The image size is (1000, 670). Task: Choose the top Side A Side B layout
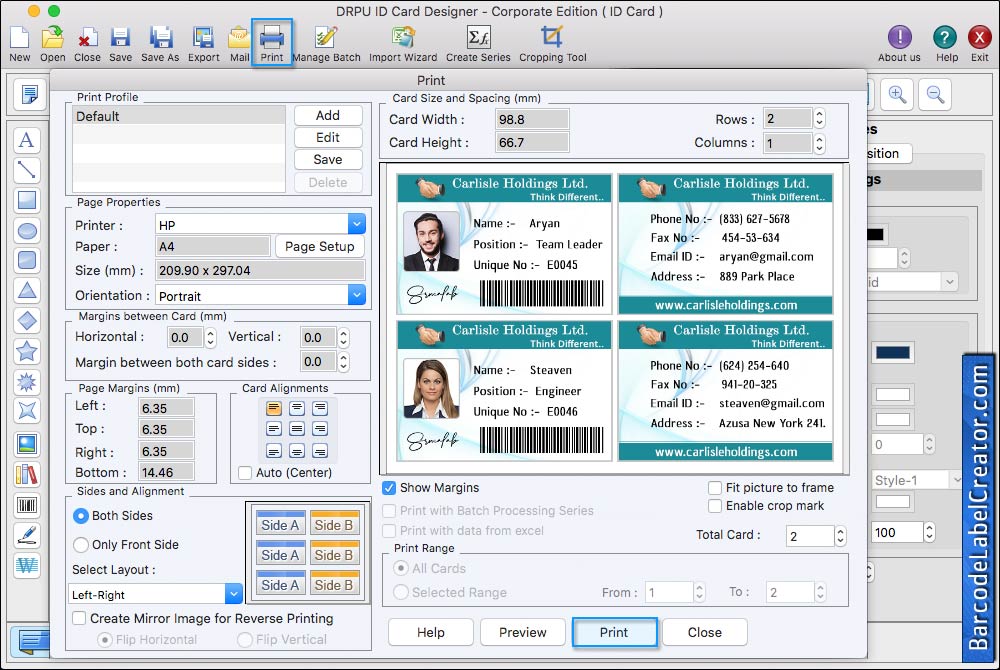pos(307,524)
